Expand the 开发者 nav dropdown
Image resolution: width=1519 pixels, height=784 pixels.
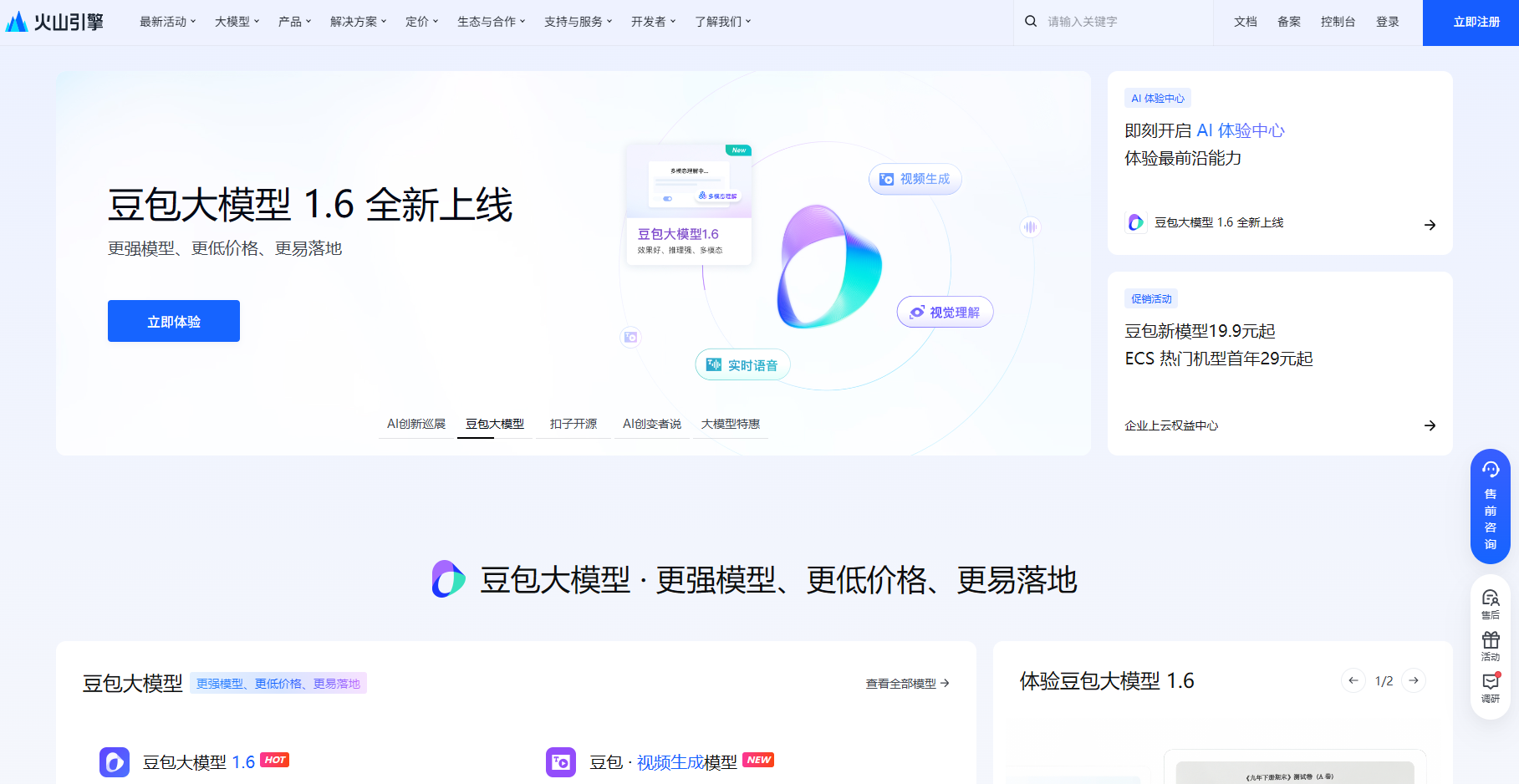pyautogui.click(x=653, y=22)
